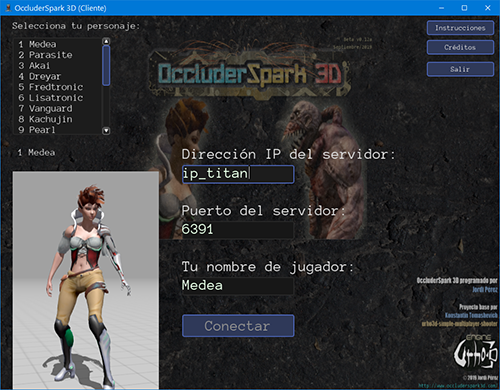Focus the server port field showing 6391
Viewport: 500px width, 390px height.
237,230
